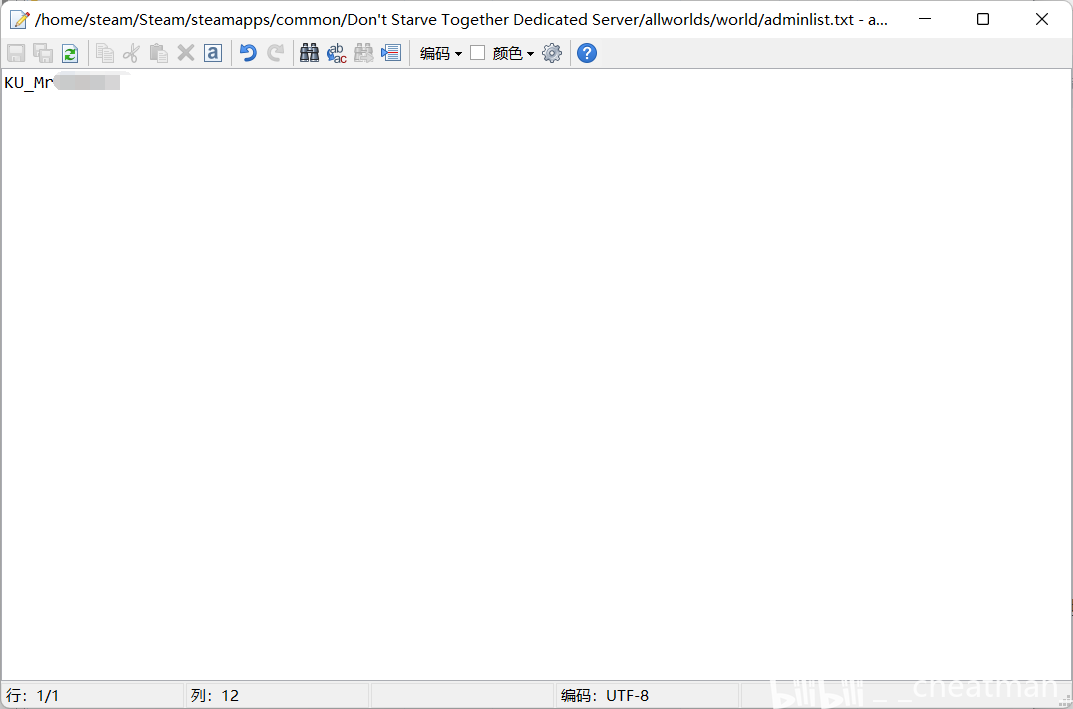This screenshot has height=709, width=1073.
Task: Cut selection using the scissors icon
Action: (x=131, y=53)
